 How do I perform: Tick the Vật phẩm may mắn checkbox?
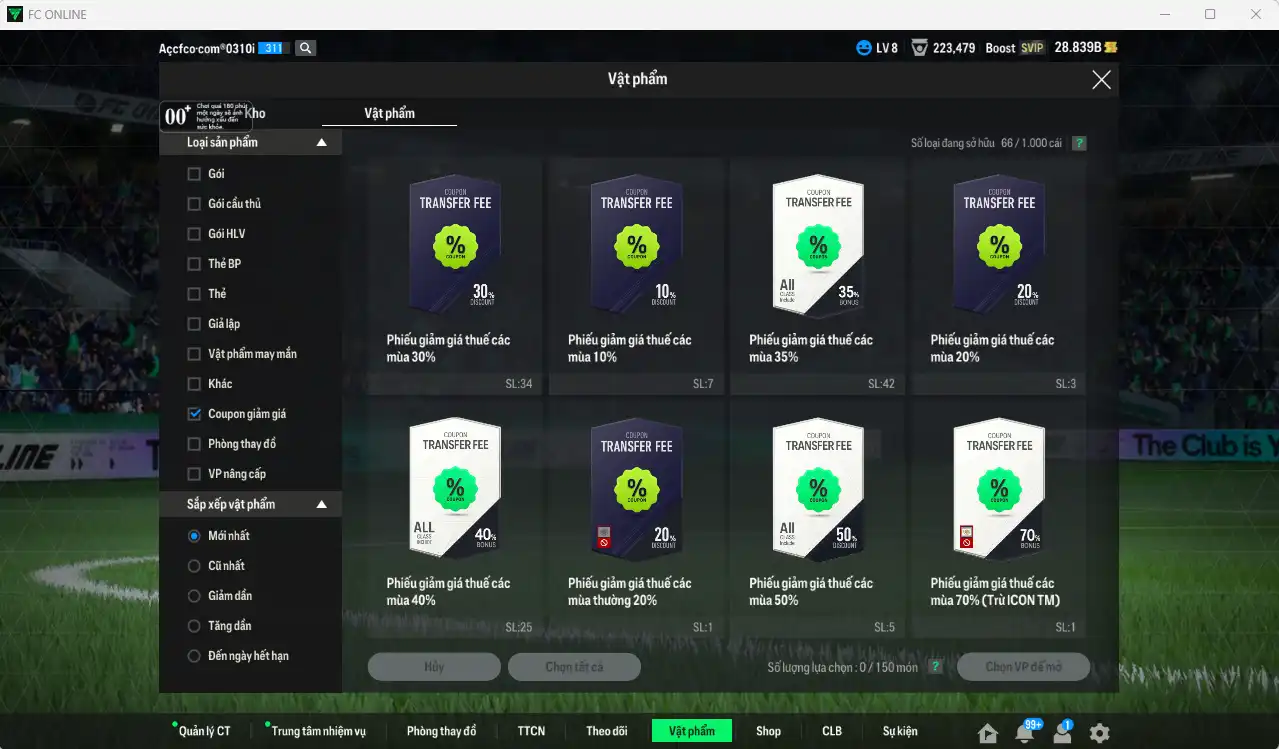(194, 354)
